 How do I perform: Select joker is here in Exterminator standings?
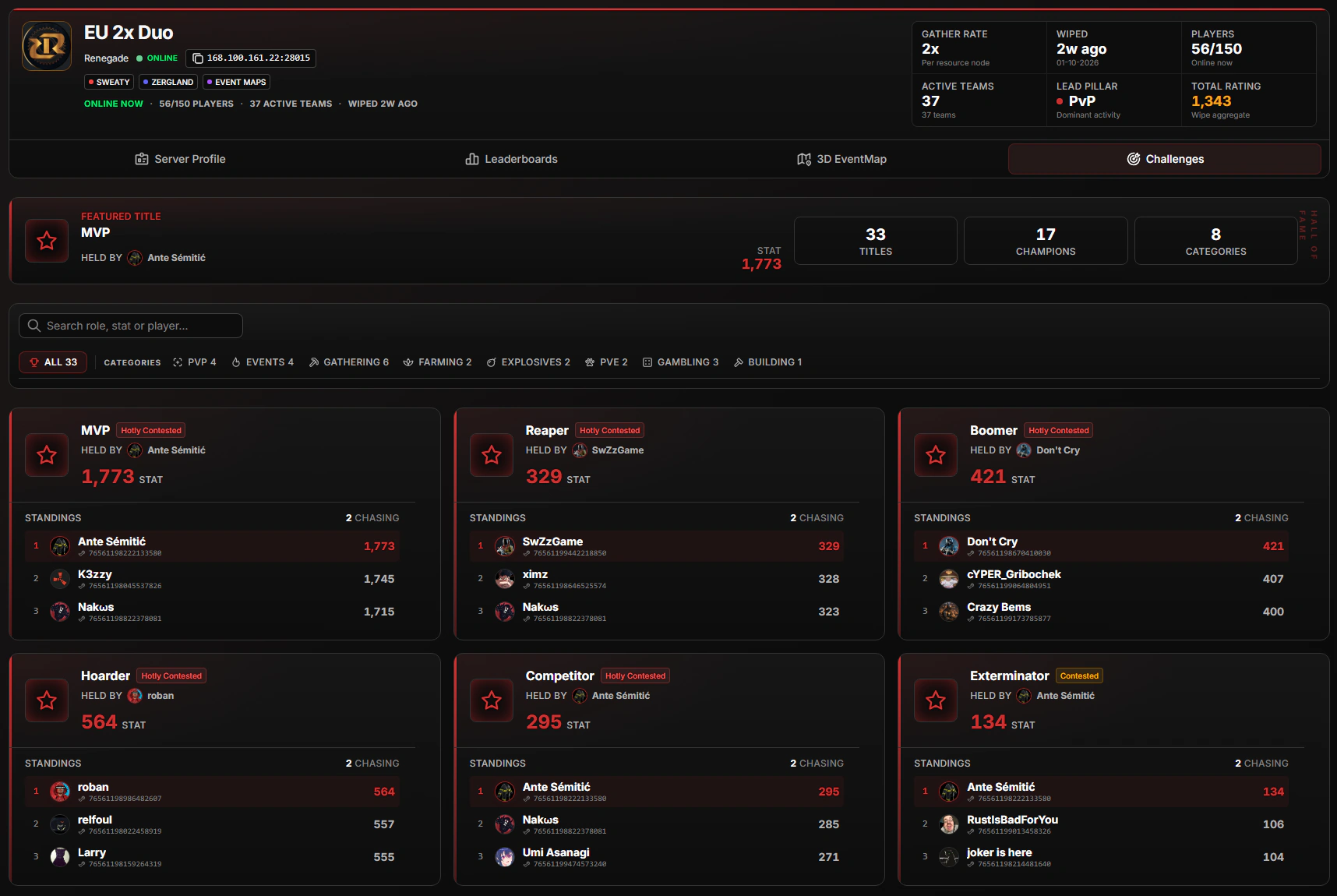(x=1101, y=857)
